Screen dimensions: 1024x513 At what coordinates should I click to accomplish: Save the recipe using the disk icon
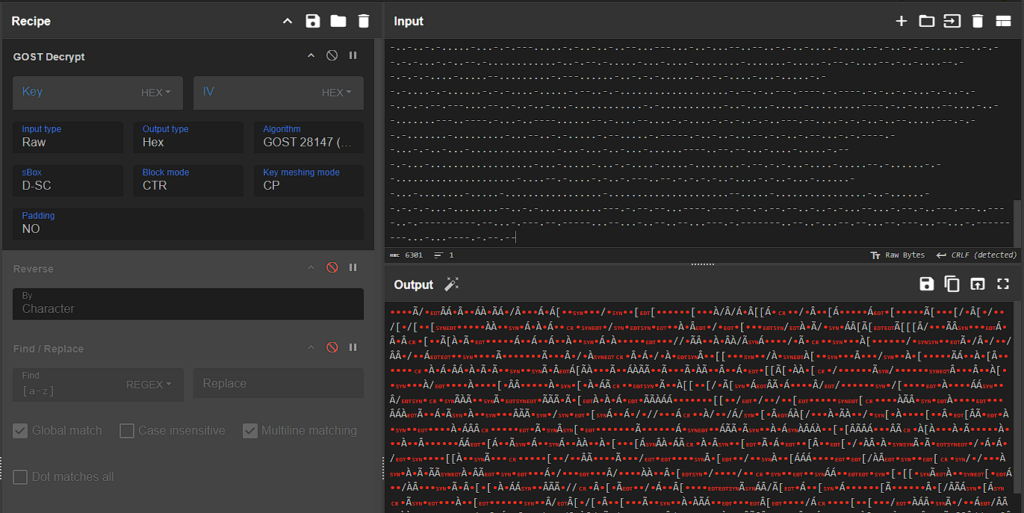[313, 21]
